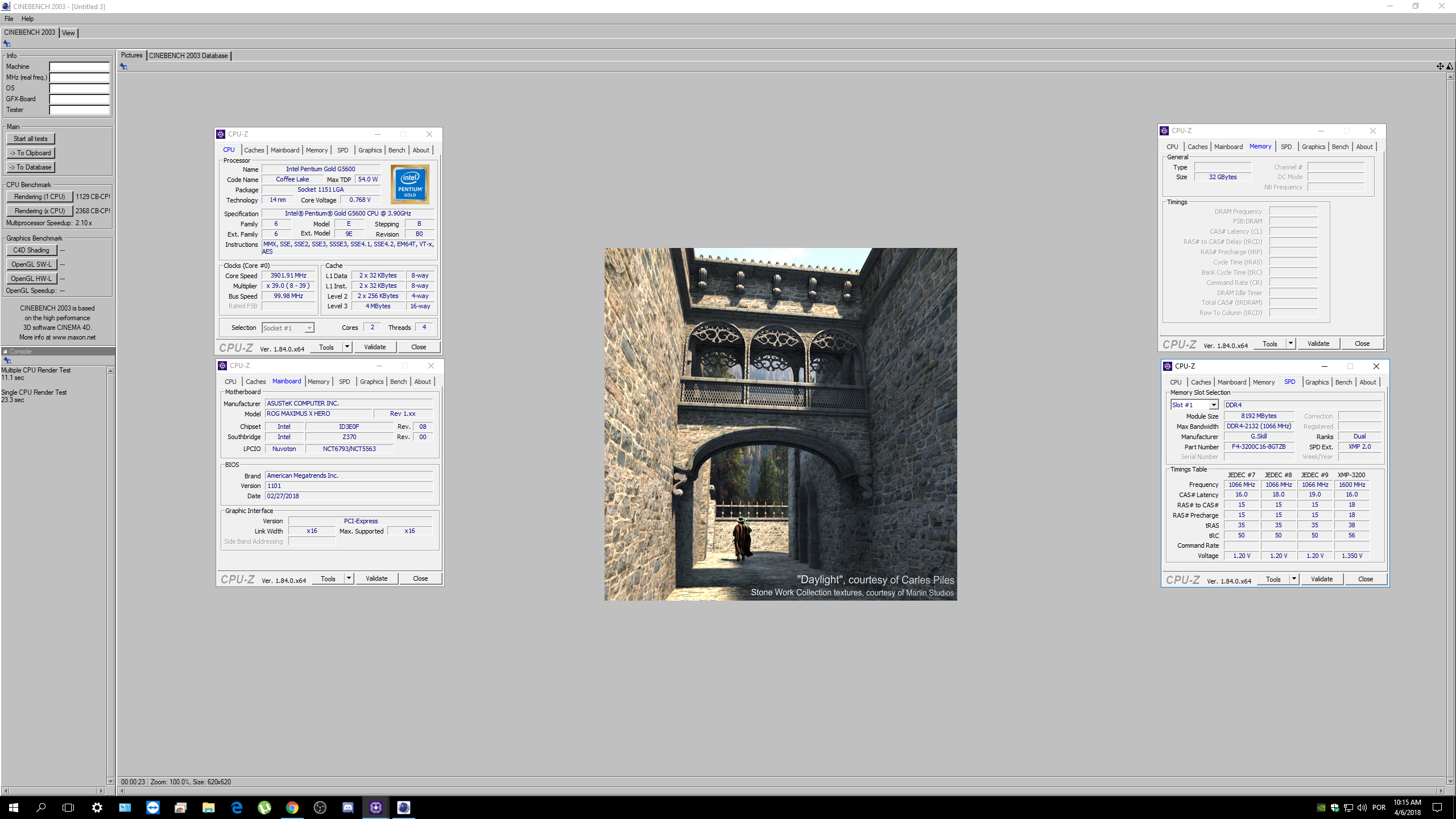Viewport: 1456px width, 819px height.
Task: Click the -> To Clipboard button
Action: pos(31,153)
